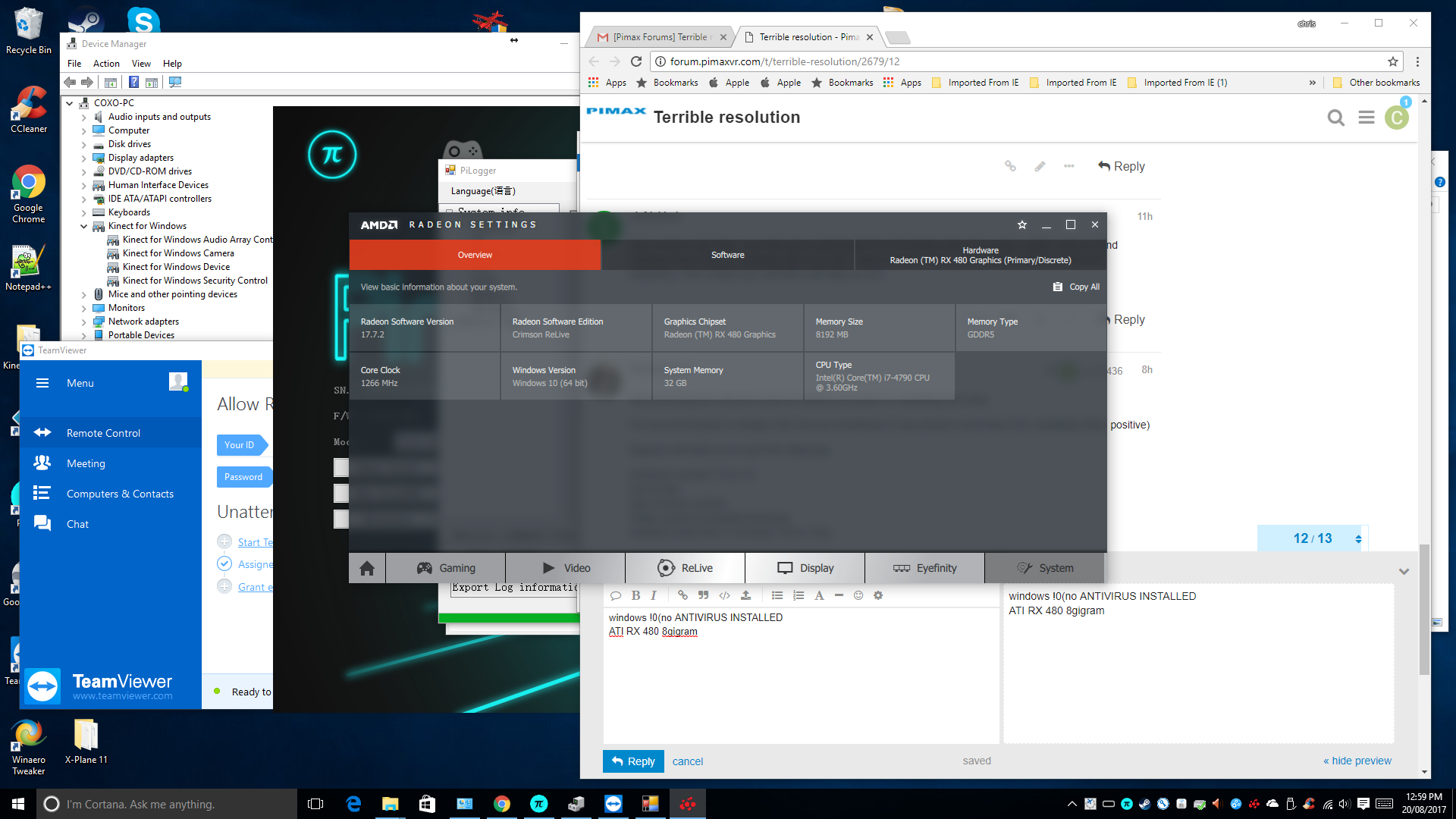Open Device Manager File menu
1456x819 pixels.
[74, 64]
